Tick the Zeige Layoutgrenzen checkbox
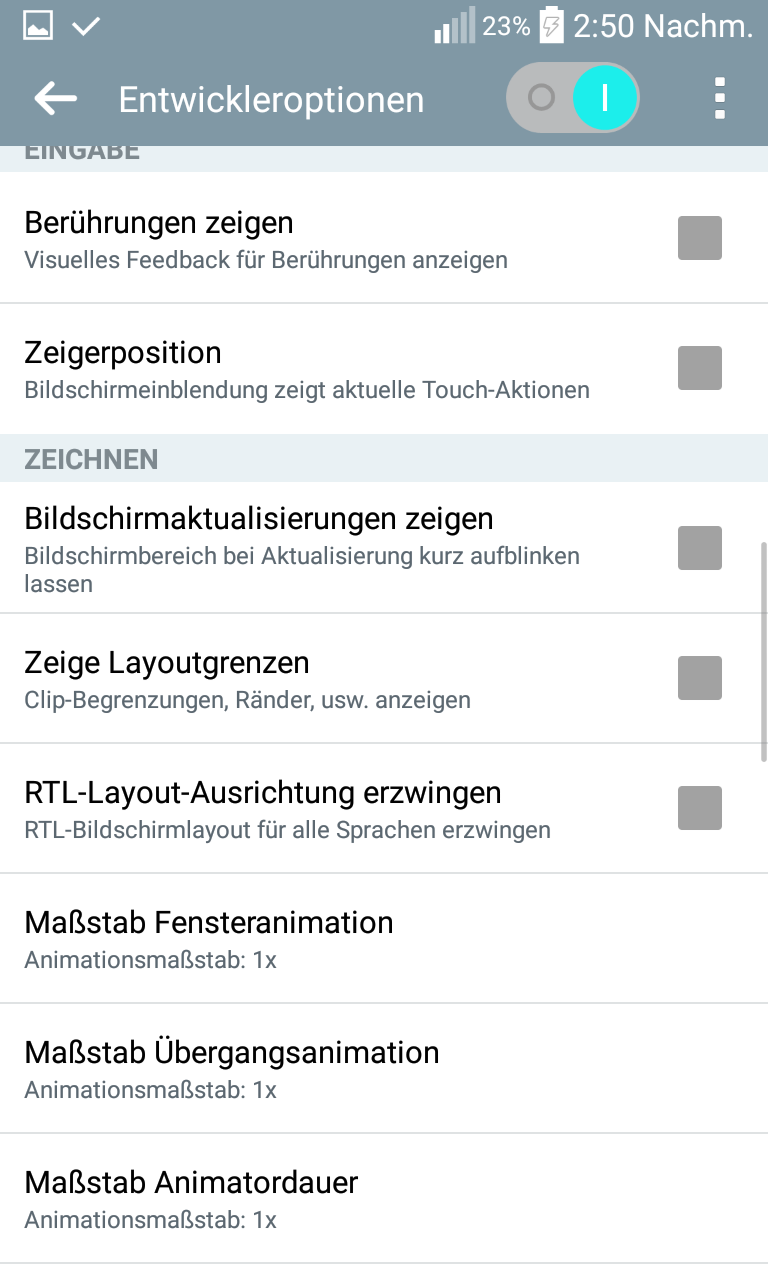The height and width of the screenshot is (1280, 768). tap(699, 678)
